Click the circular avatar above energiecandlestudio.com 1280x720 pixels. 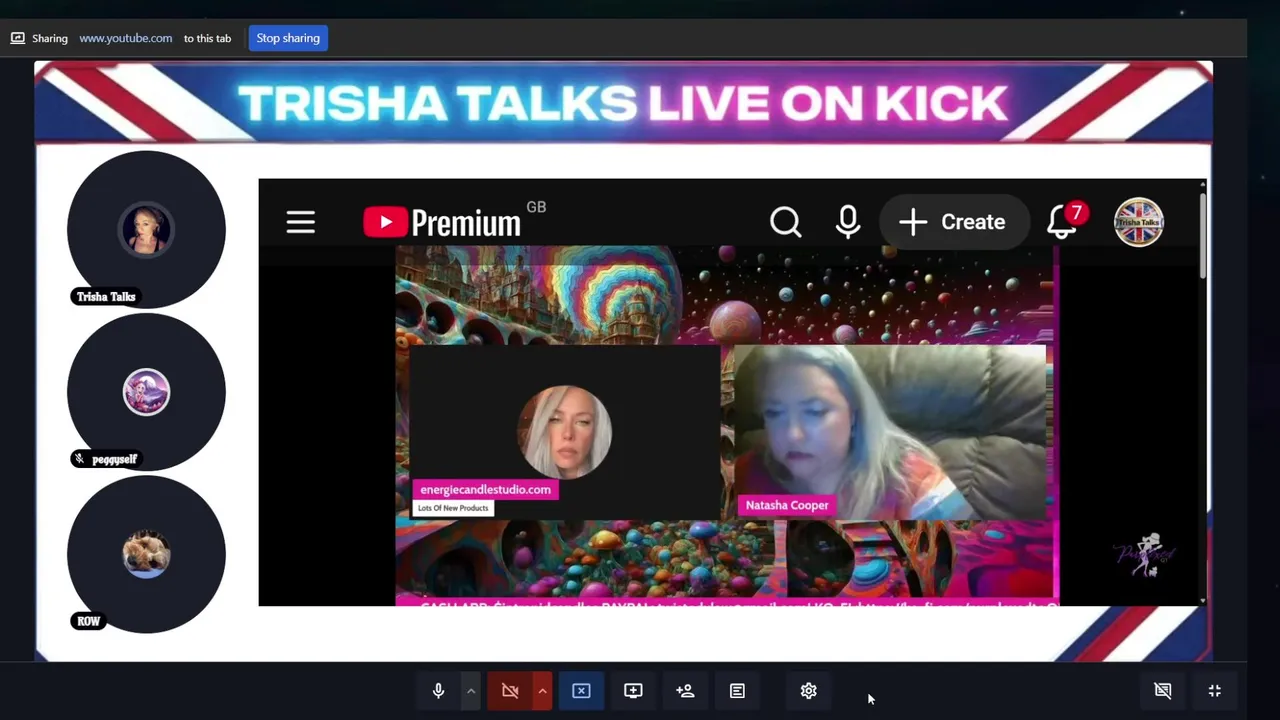coord(565,432)
